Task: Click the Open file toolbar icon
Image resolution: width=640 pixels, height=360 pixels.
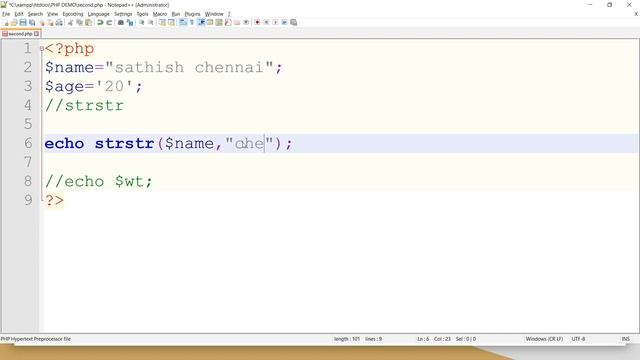Action: 14,22
